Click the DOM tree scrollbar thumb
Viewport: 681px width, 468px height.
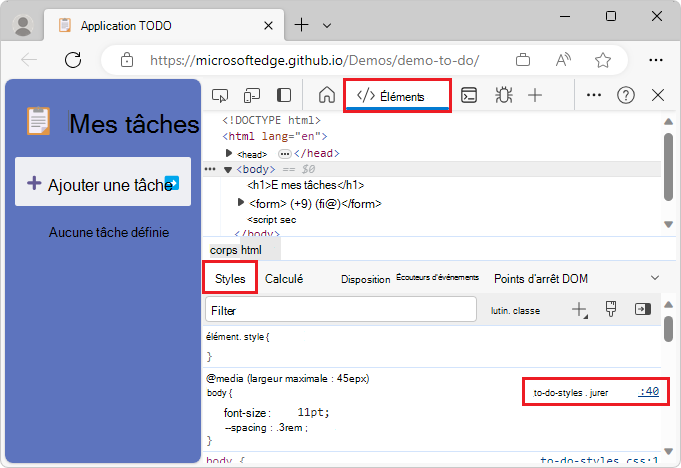668,167
